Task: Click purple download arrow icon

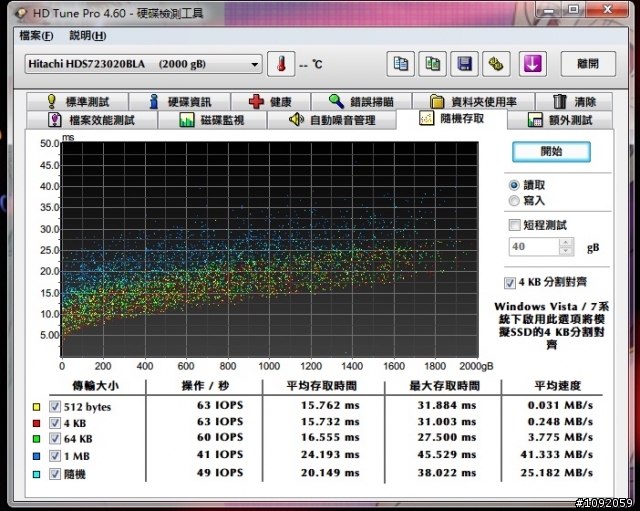Action: coord(533,64)
